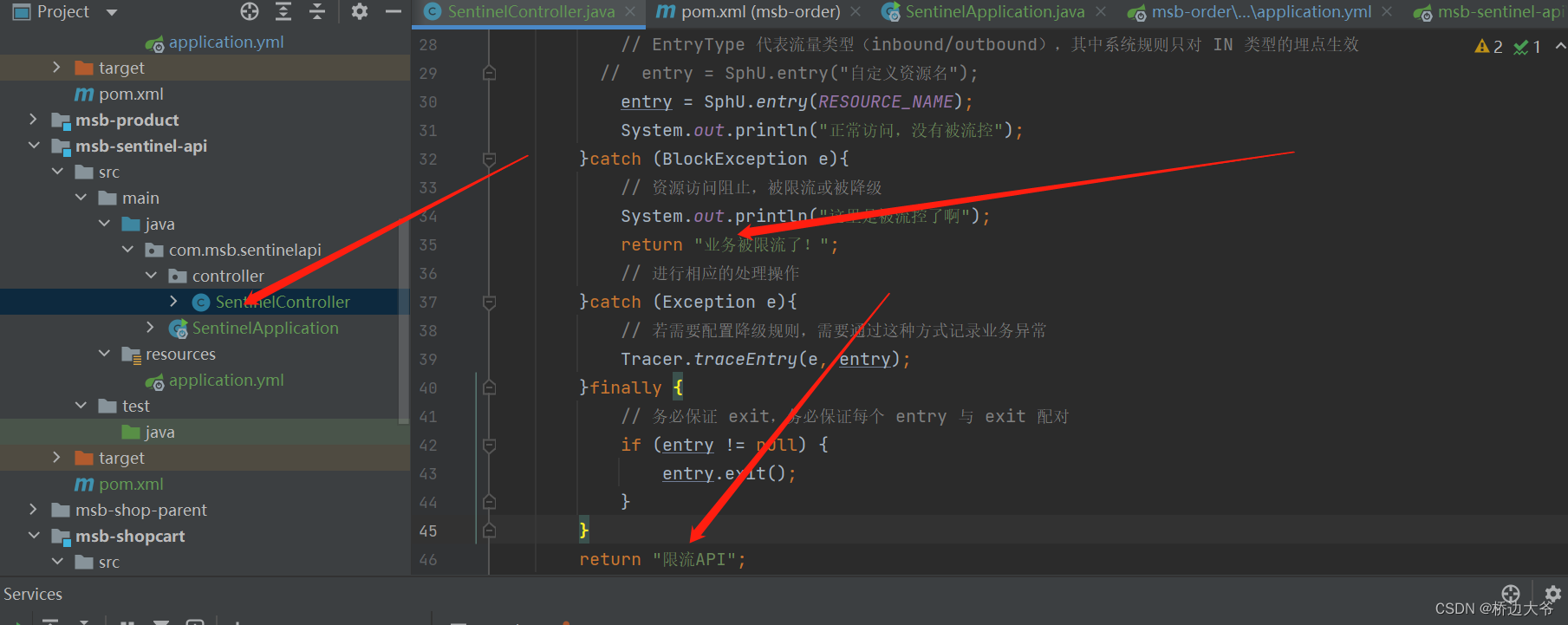Screen dimensions: 1568x625
Task: Expand the first target folder
Action: pos(56,68)
